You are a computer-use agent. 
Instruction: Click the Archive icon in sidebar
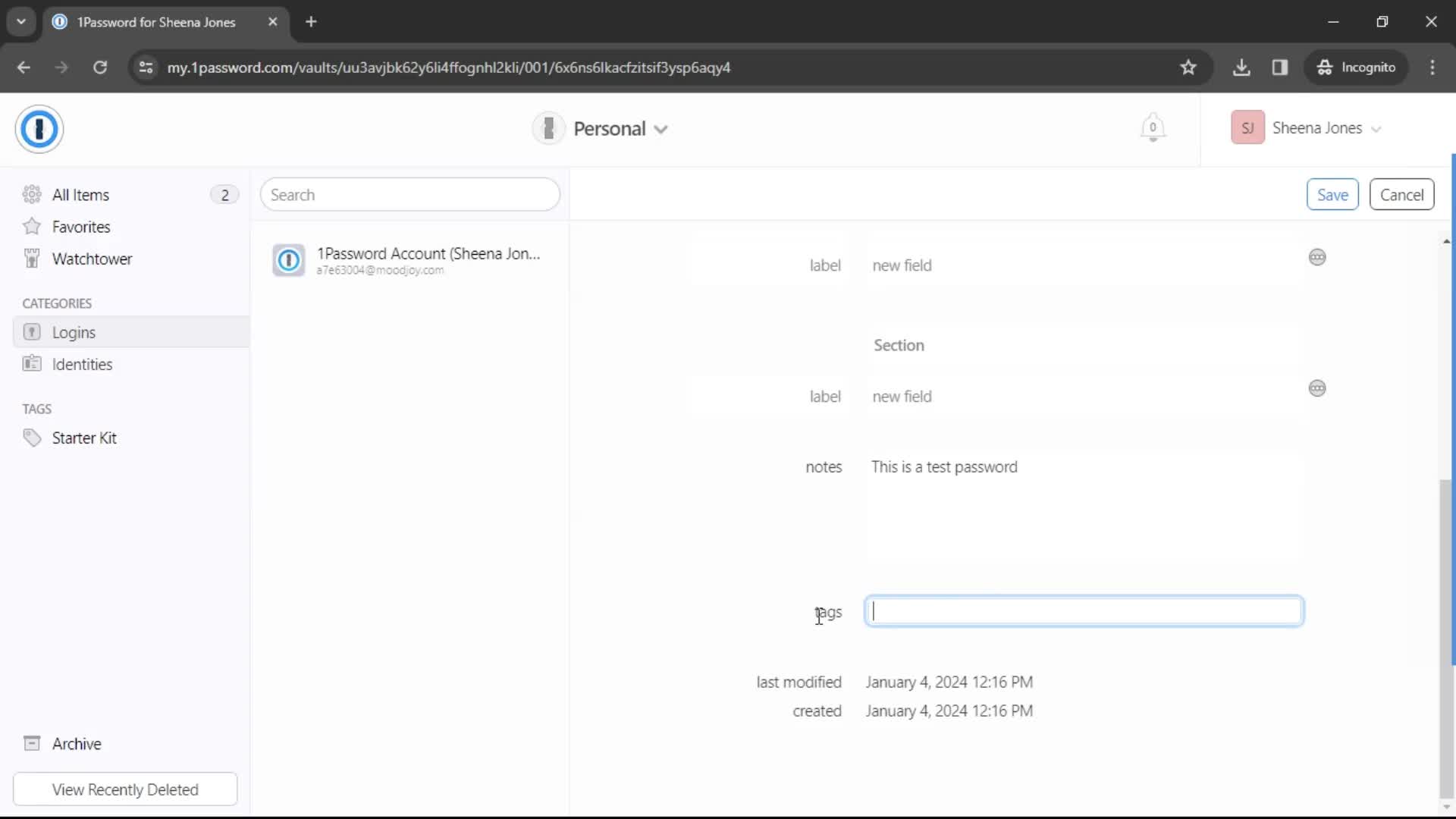pos(32,743)
